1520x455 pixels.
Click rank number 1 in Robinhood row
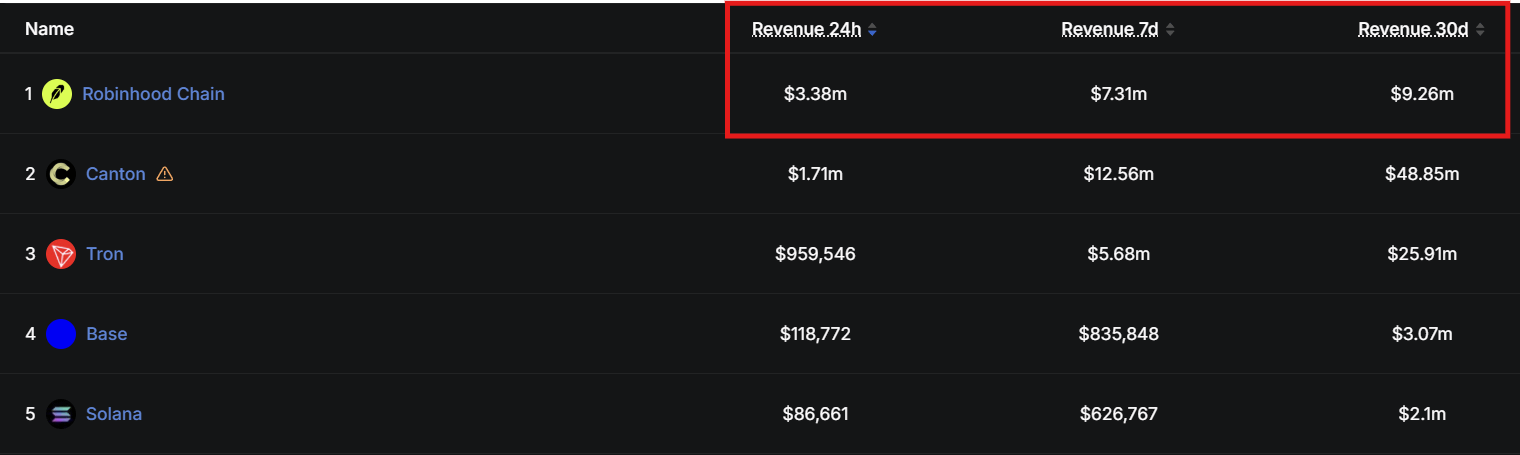pyautogui.click(x=29, y=94)
